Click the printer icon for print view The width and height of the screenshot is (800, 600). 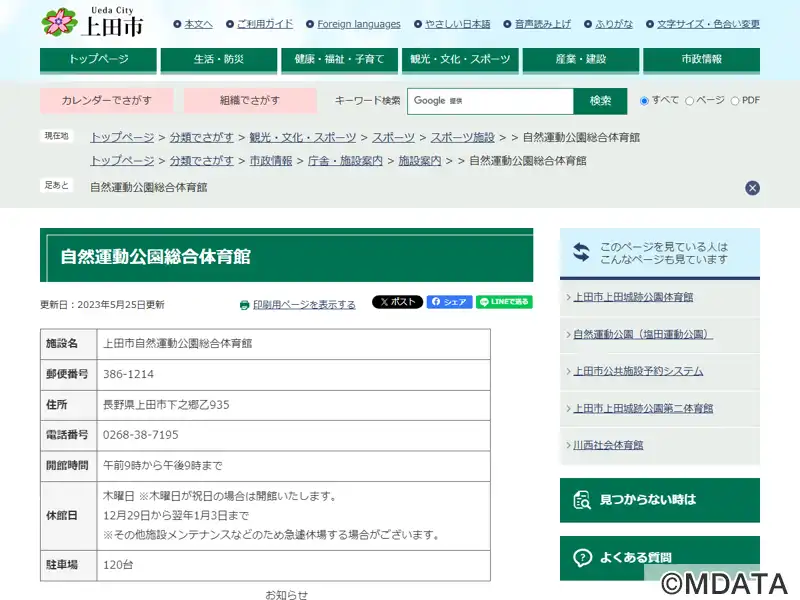coord(244,305)
